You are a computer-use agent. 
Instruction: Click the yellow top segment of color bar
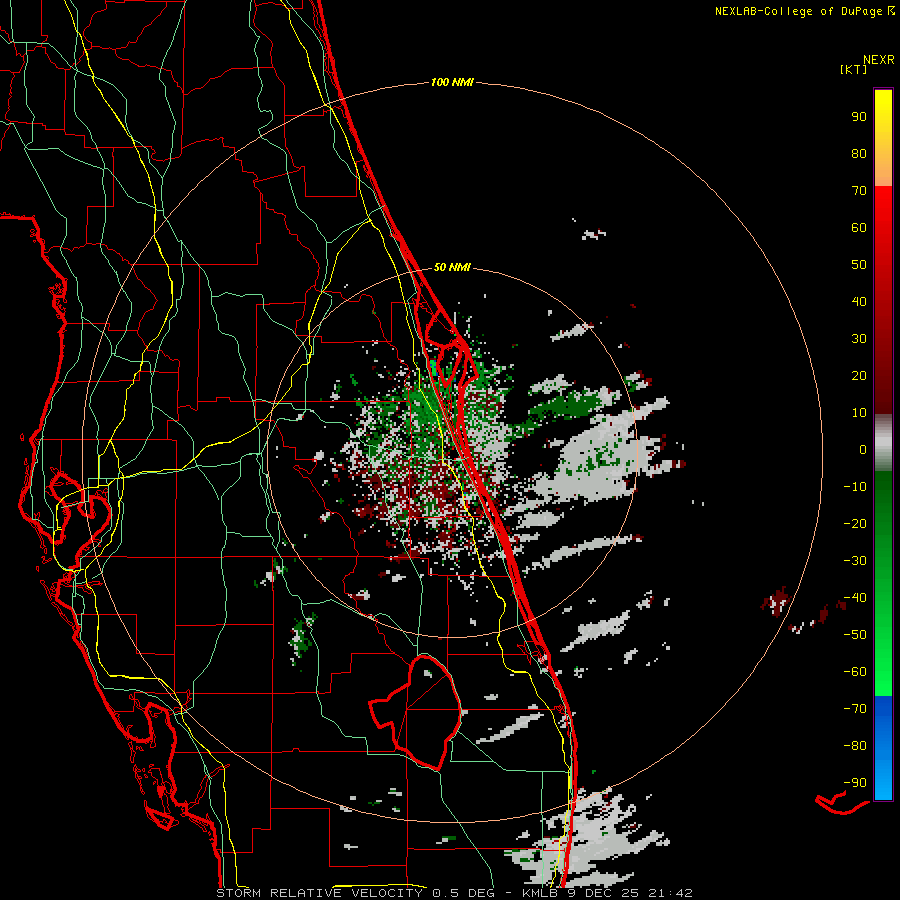tap(883, 138)
